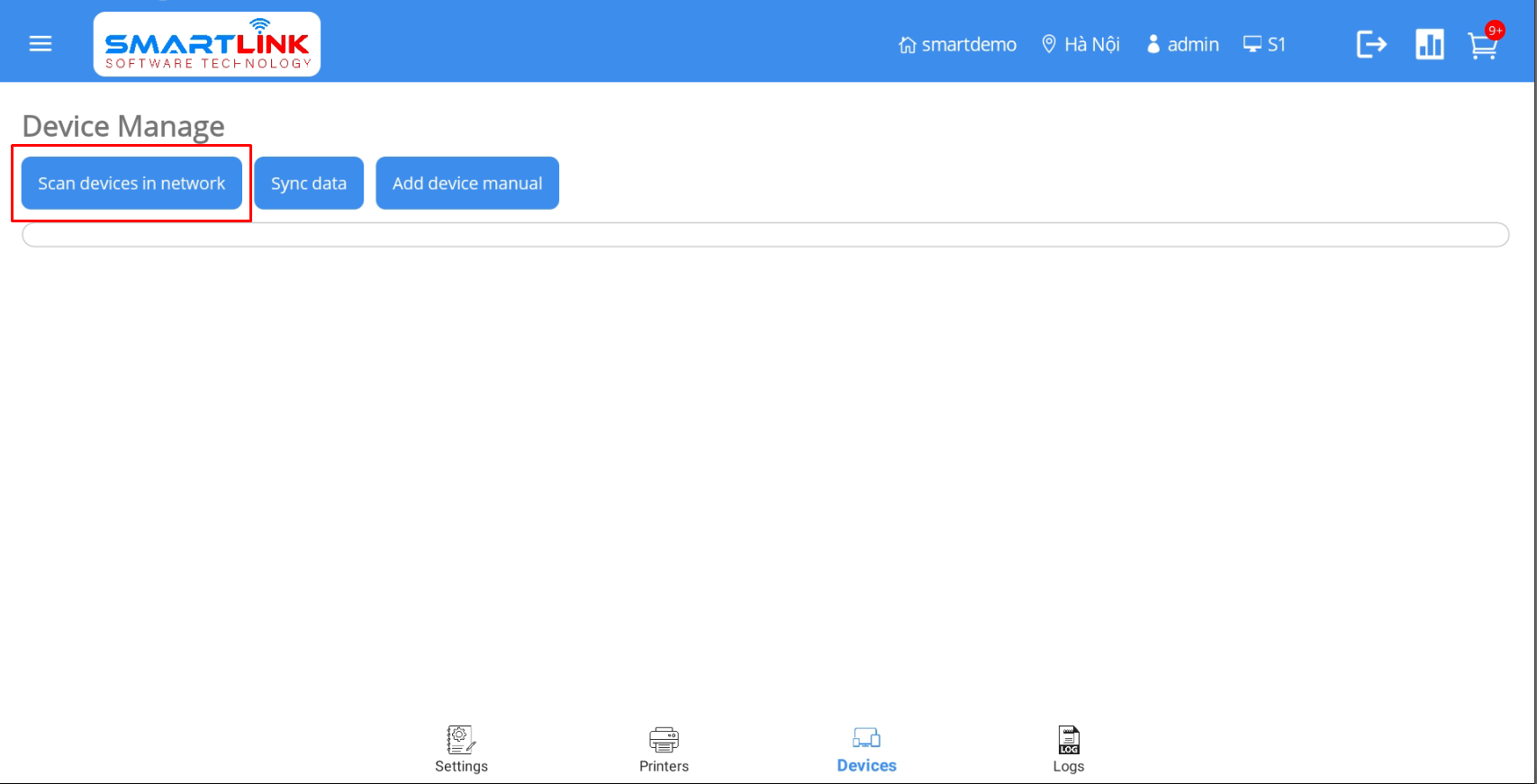Image resolution: width=1537 pixels, height=784 pixels.
Task: Click the logout arrow icon
Action: 1371,44
